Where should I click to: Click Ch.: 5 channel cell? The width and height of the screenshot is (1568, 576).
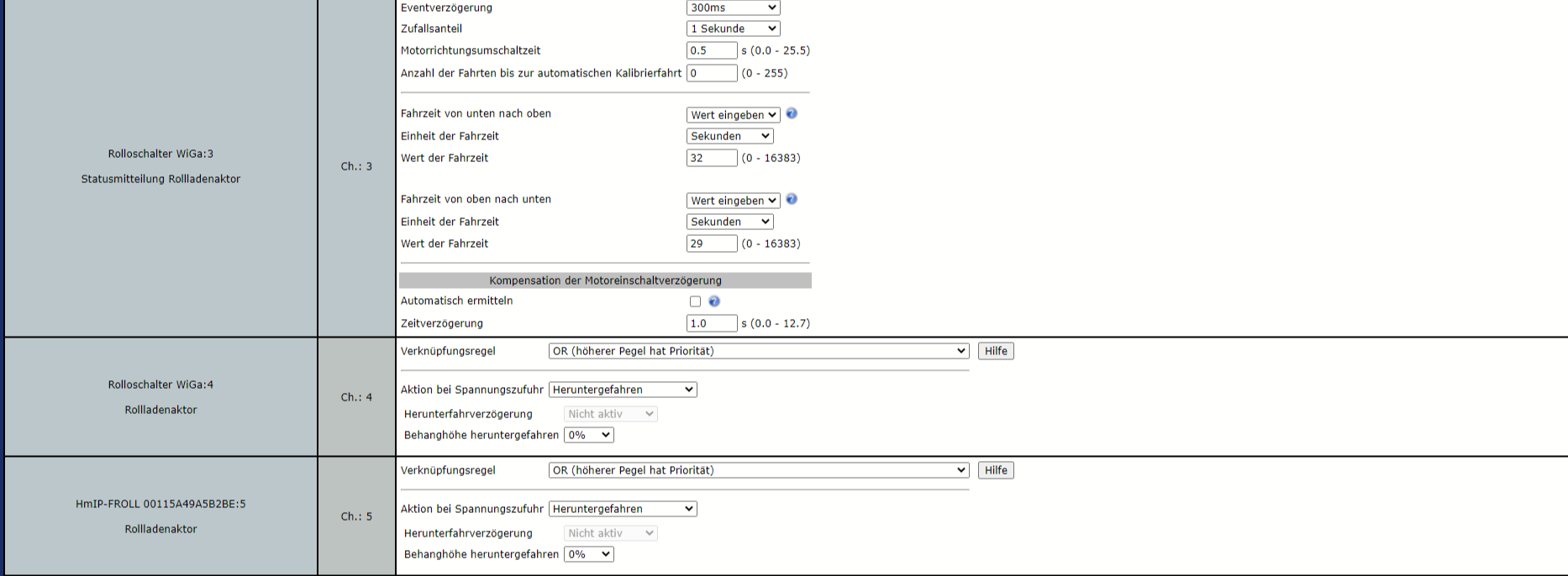[356, 516]
